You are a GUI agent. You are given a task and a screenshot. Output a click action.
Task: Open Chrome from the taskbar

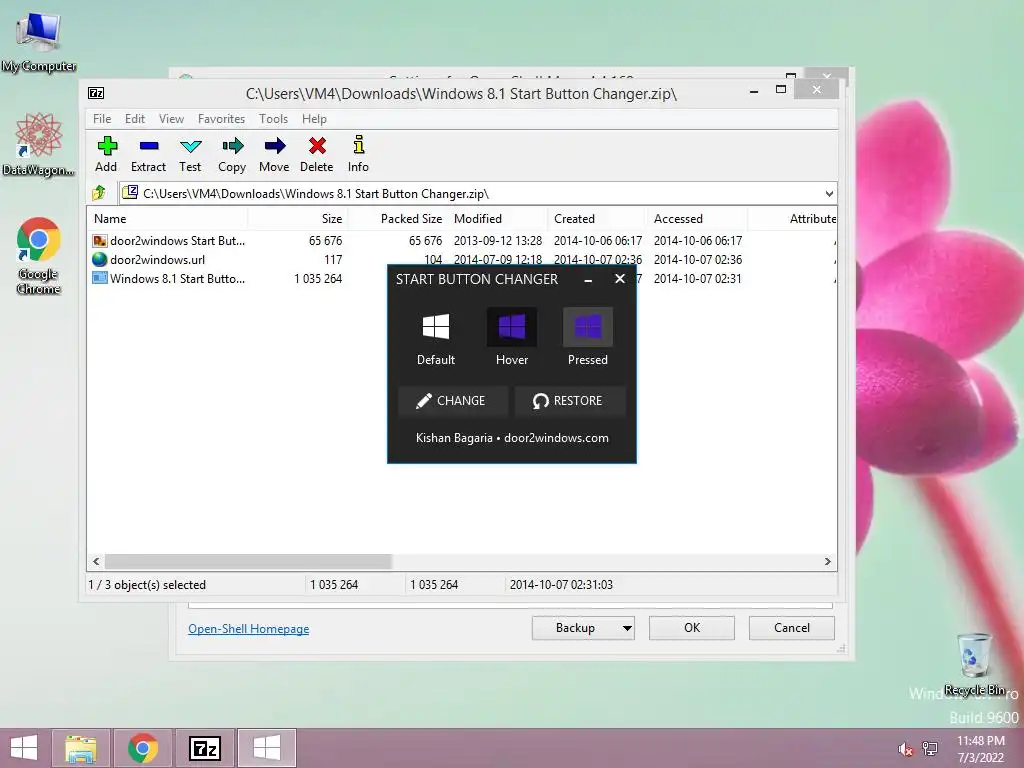[x=142, y=748]
